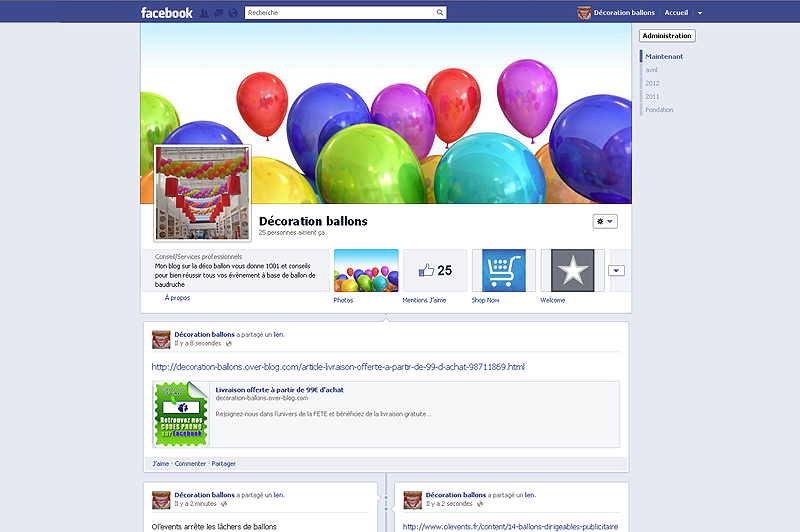Click the Shop Now label
This screenshot has width=800, height=532.
[485, 300]
